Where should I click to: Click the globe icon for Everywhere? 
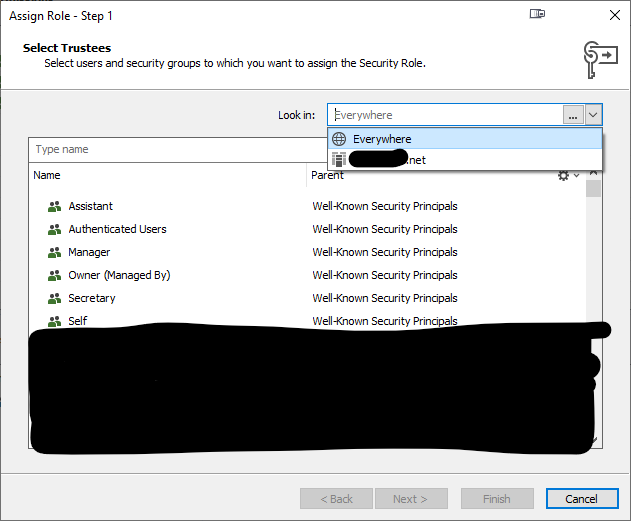pyautogui.click(x=339, y=139)
